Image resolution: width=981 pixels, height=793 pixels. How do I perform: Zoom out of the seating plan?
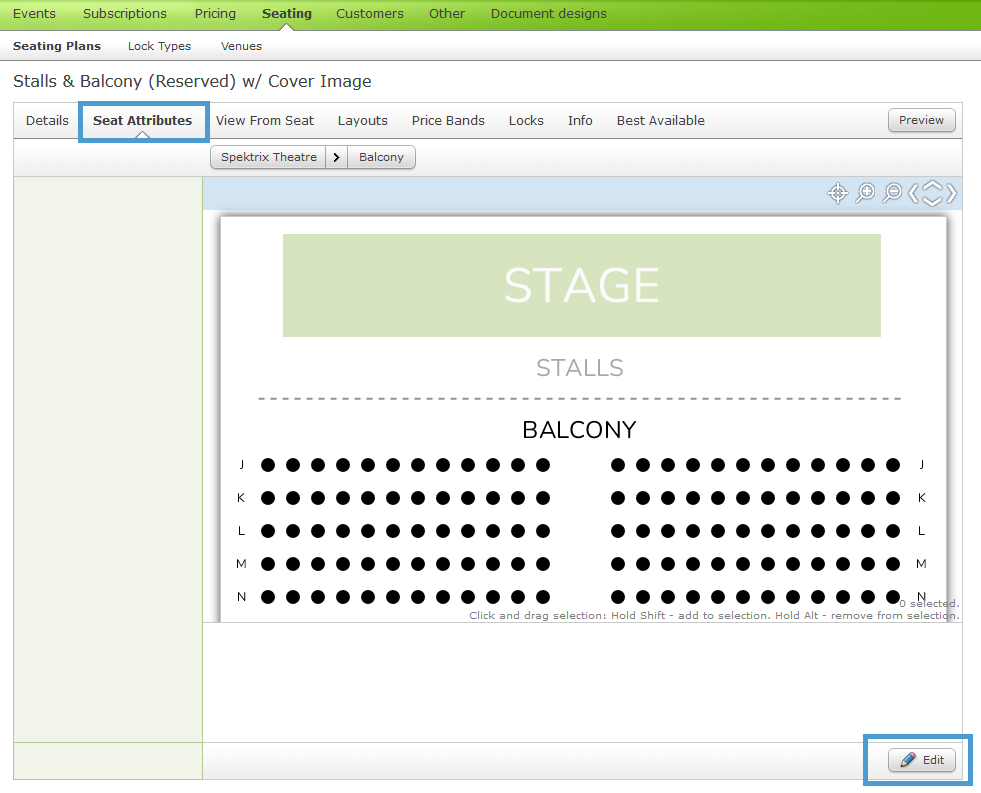[892, 193]
